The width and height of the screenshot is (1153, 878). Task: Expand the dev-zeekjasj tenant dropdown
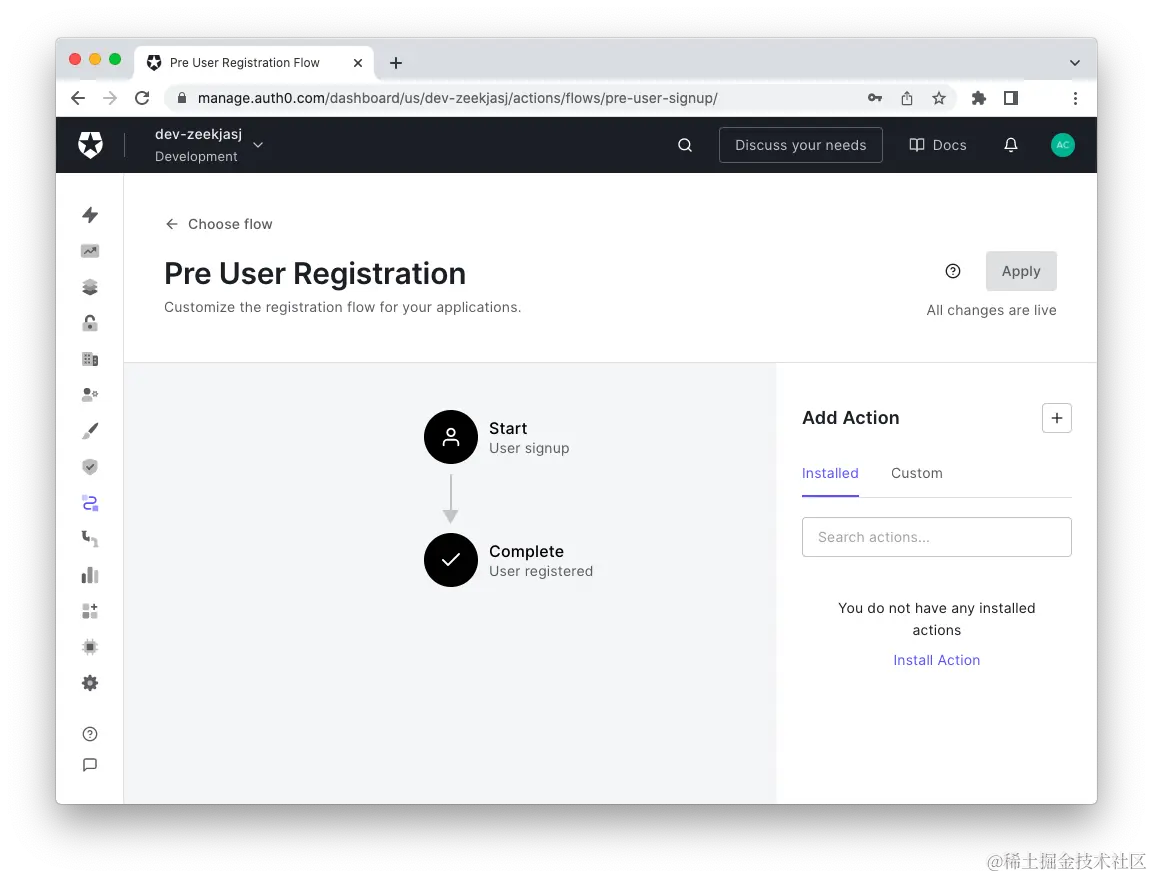[x=257, y=144]
